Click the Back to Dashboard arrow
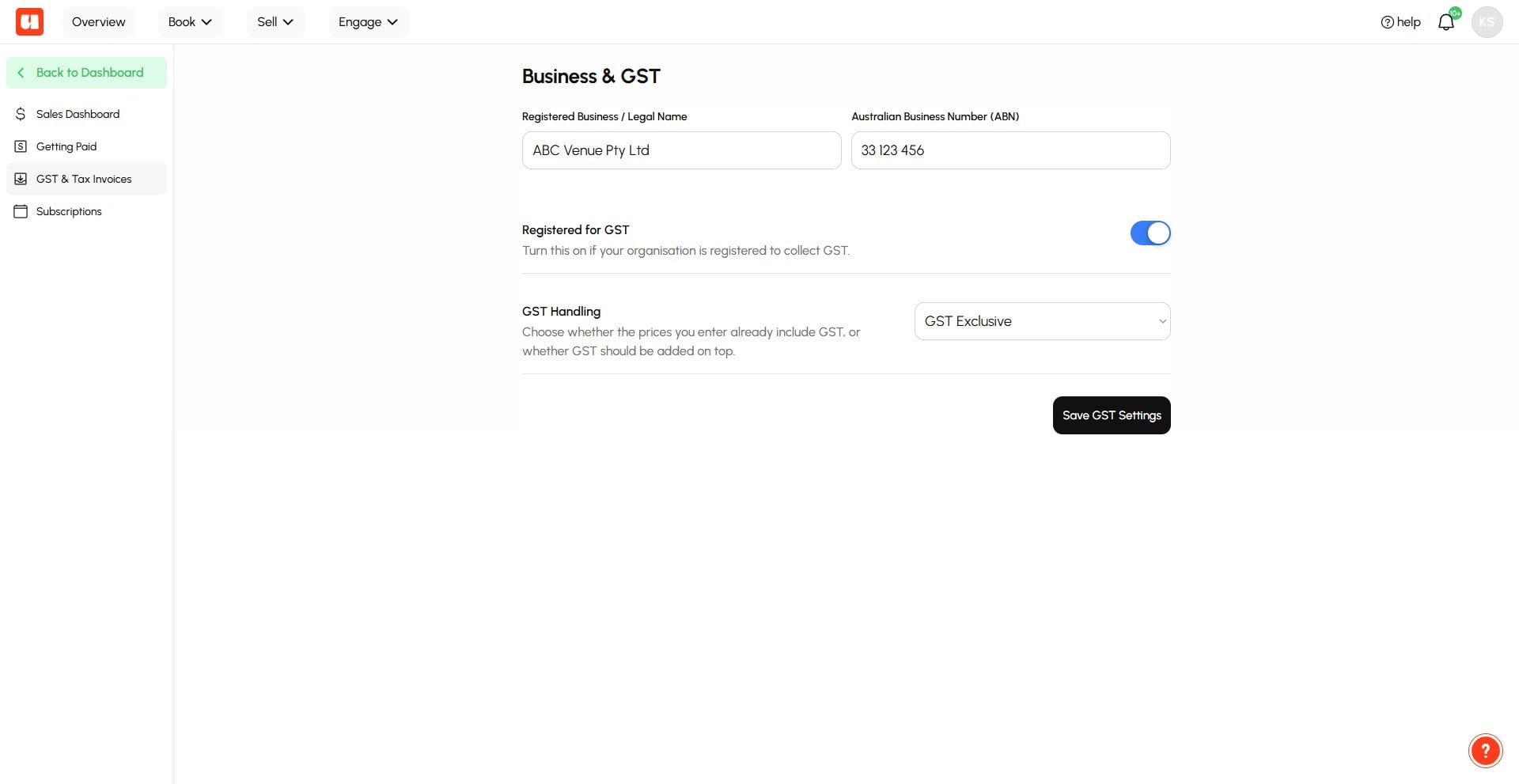The height and width of the screenshot is (784, 1519). click(21, 73)
